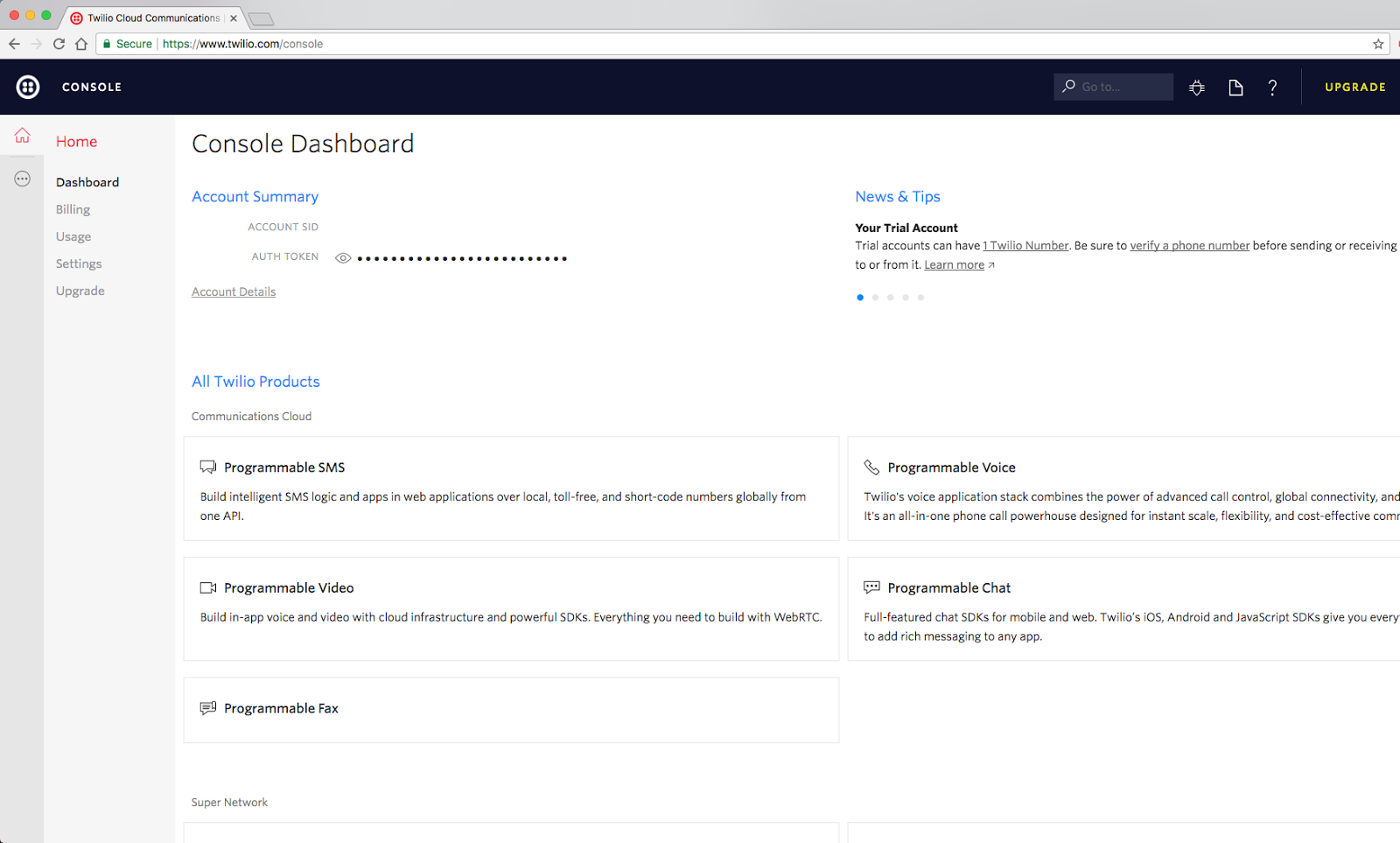The width and height of the screenshot is (1400, 843).
Task: Click the 'ACCOUNT SID' label
Action: tap(283, 227)
